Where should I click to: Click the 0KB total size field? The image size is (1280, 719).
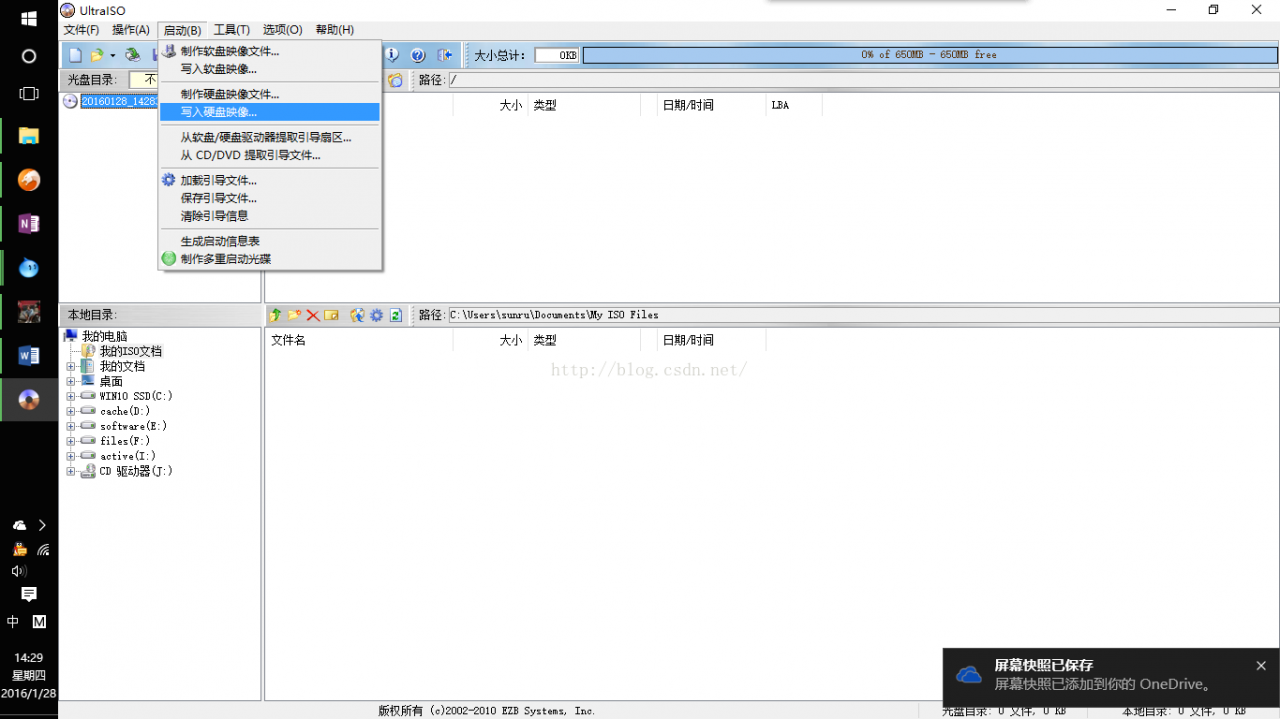(x=557, y=55)
